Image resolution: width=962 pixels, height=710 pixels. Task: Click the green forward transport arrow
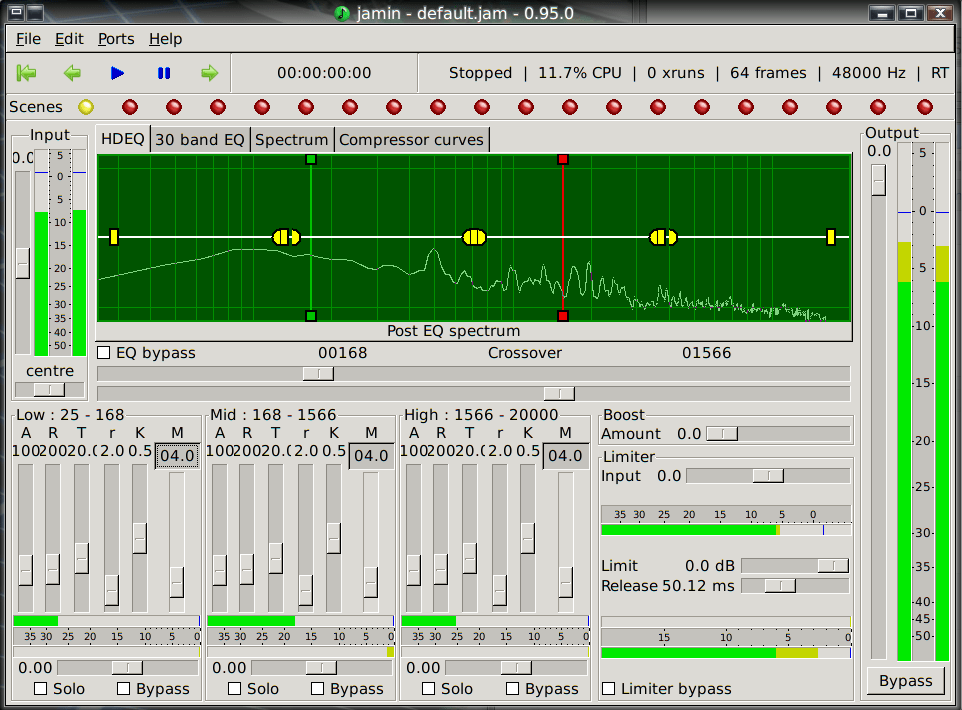pos(209,72)
